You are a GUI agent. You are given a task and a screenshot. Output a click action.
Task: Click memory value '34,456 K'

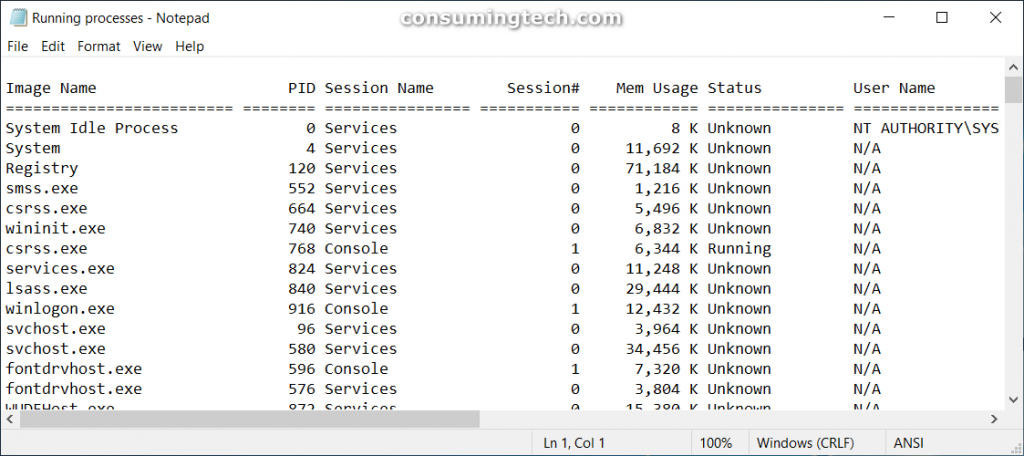pyautogui.click(x=662, y=349)
